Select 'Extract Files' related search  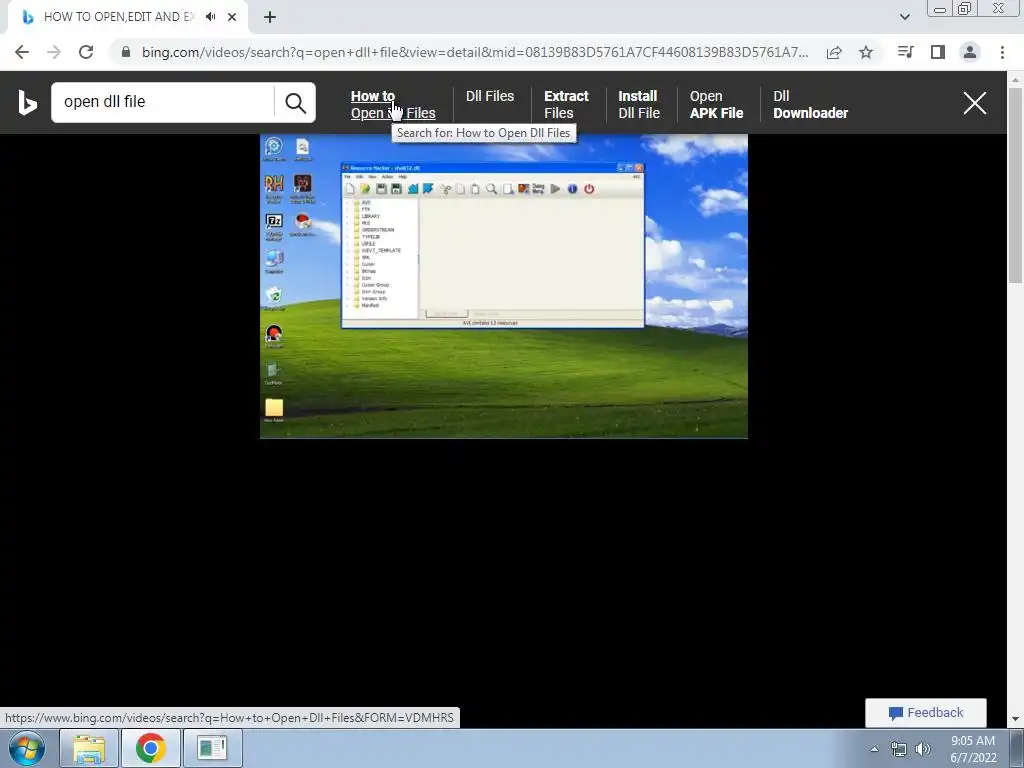pyautogui.click(x=566, y=104)
